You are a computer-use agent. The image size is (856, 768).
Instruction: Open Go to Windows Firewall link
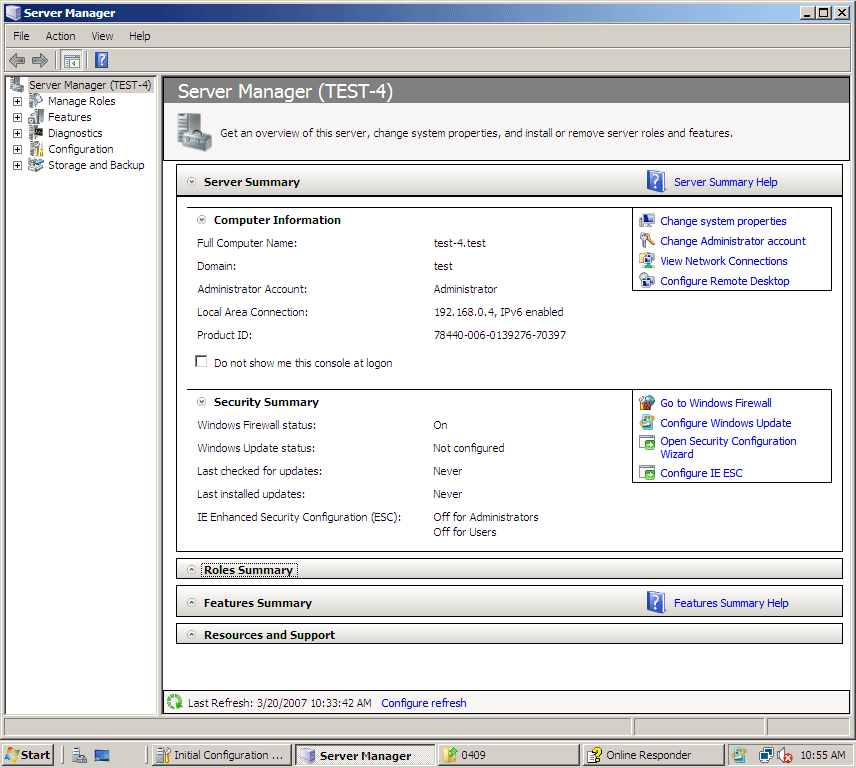click(716, 403)
